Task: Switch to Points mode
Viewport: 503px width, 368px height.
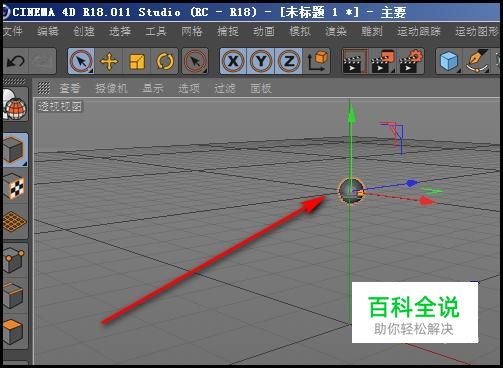Action: pos(15,260)
